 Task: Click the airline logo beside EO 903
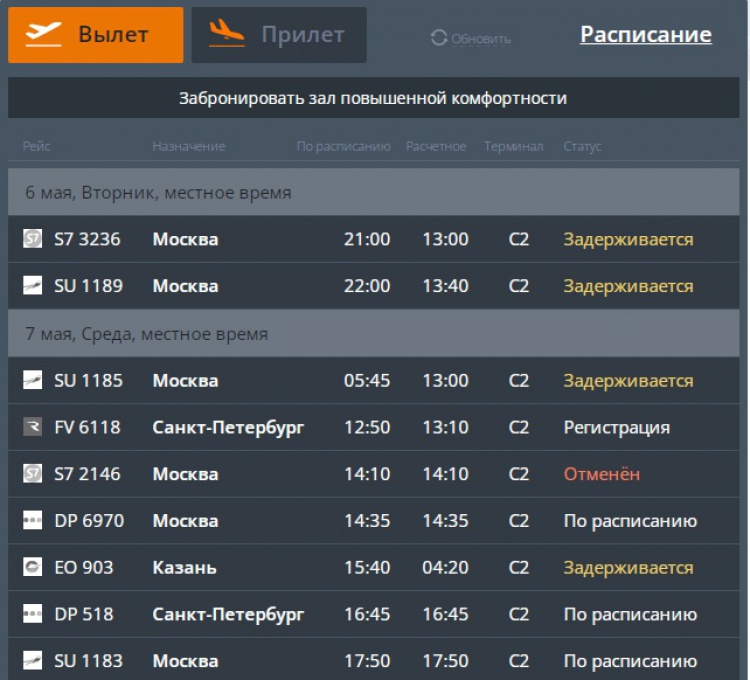33,567
